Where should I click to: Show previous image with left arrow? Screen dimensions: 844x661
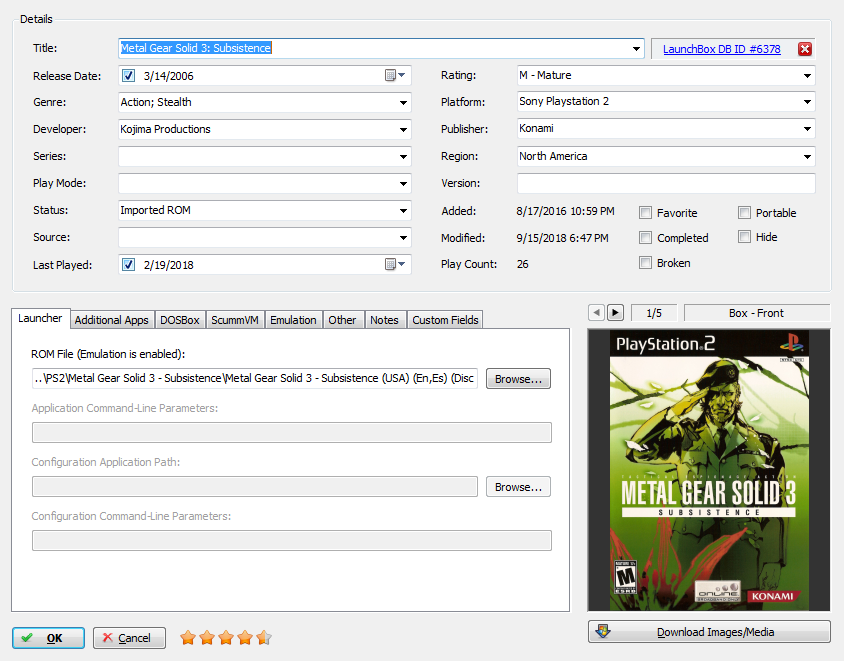[x=596, y=312]
